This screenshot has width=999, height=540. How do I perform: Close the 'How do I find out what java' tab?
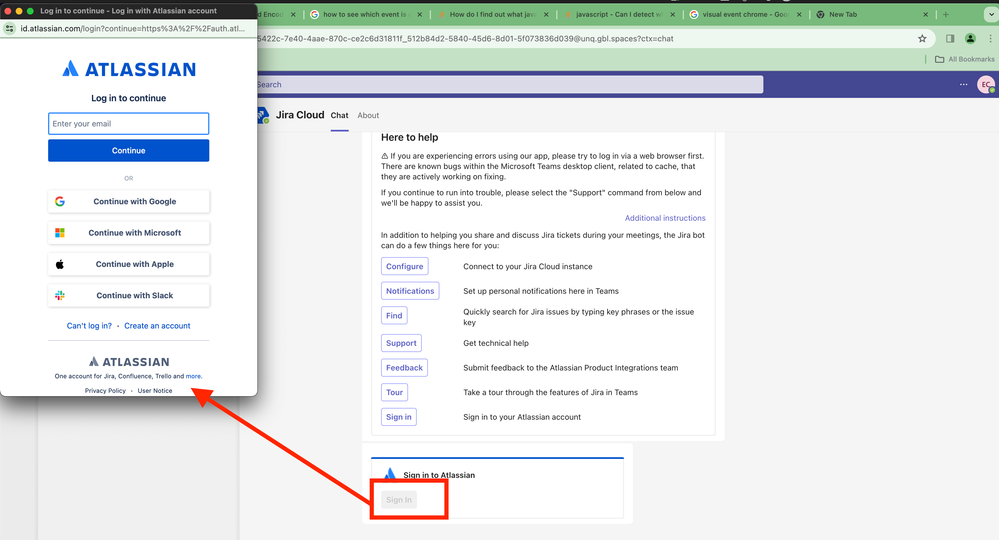click(x=546, y=14)
